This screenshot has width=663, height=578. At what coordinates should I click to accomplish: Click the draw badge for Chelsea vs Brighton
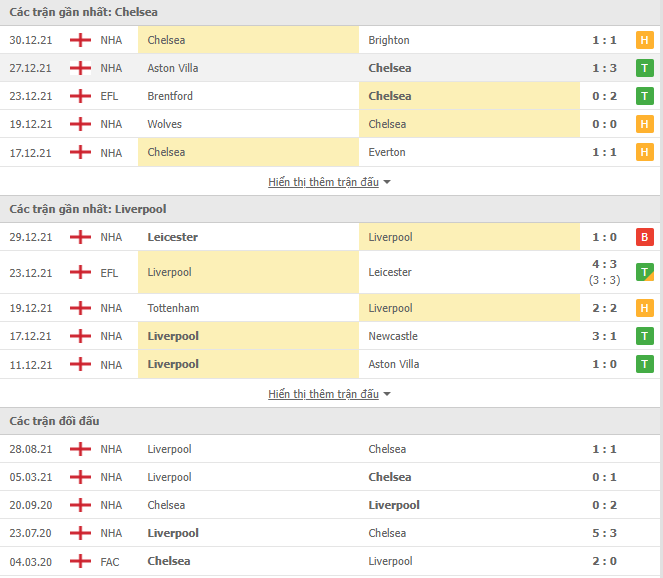[644, 40]
